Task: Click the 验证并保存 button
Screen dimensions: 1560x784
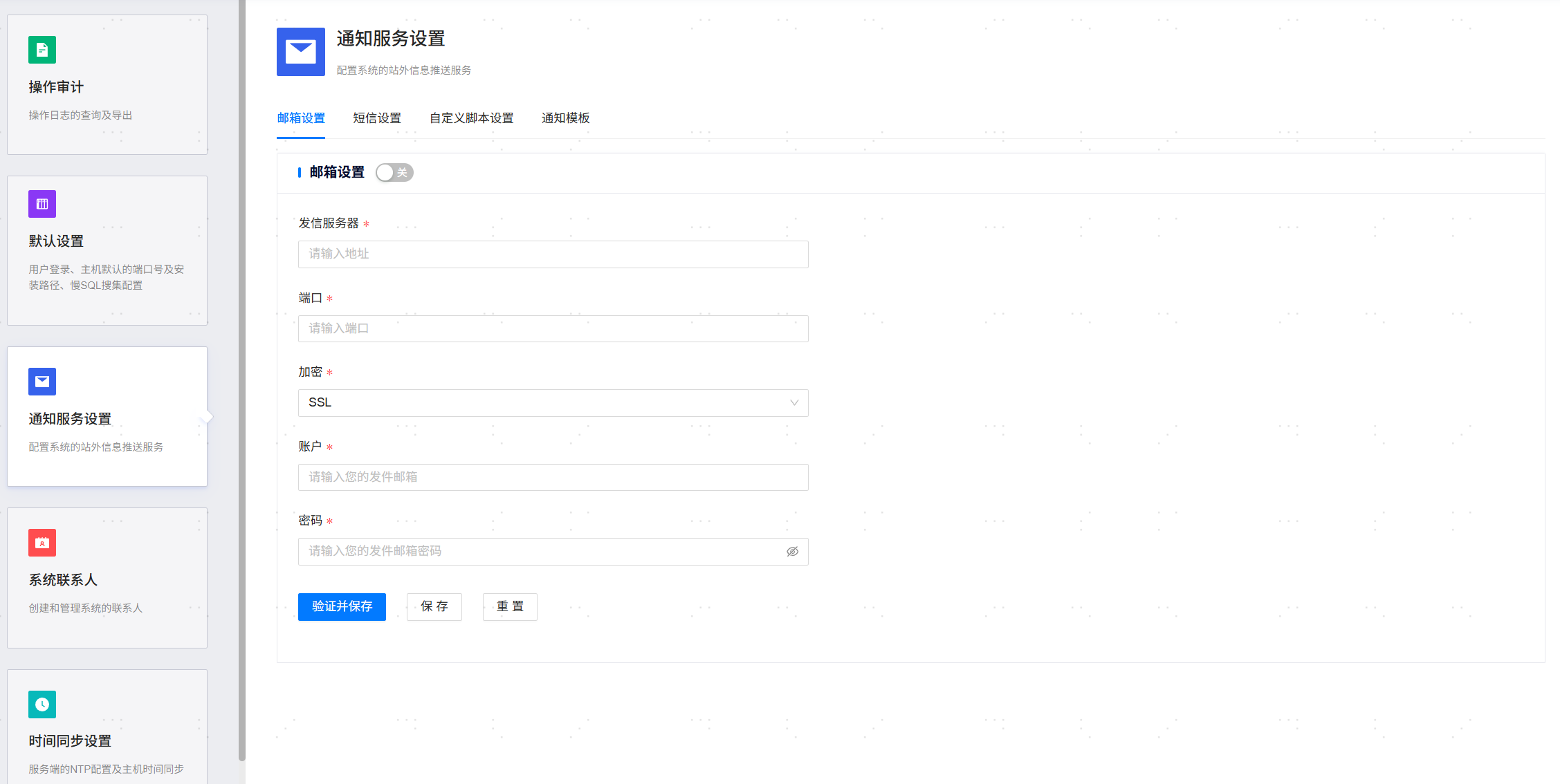Action: tap(342, 607)
